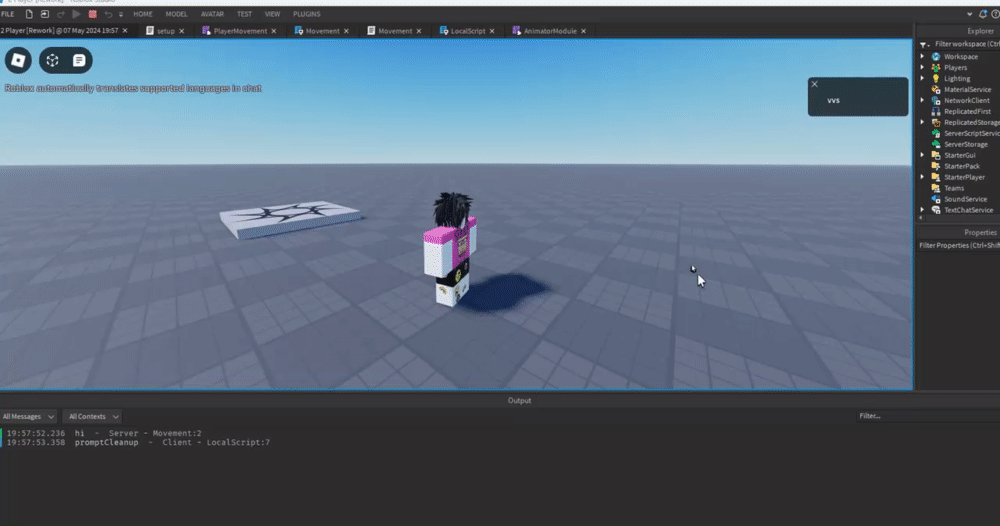Click the StarterPack icon in Explorer
This screenshot has height=526, width=1000.
pyautogui.click(x=936, y=166)
